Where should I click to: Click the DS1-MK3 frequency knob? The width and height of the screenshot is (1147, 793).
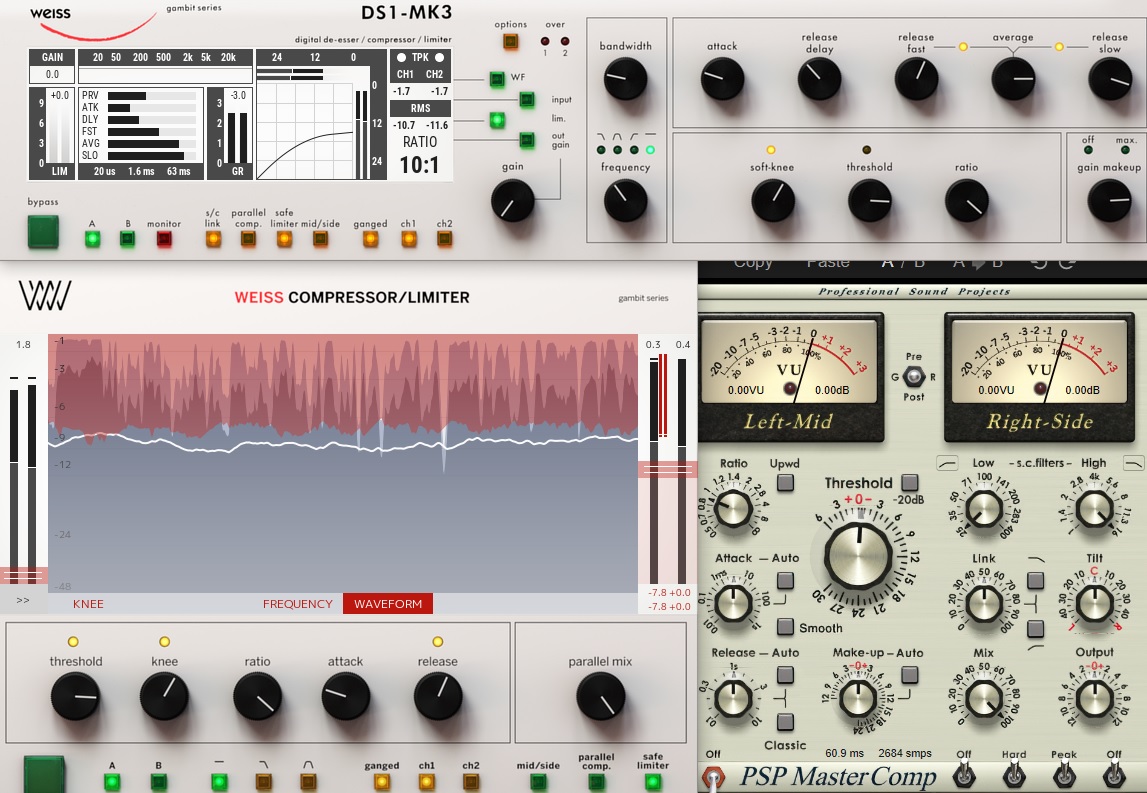coord(625,200)
